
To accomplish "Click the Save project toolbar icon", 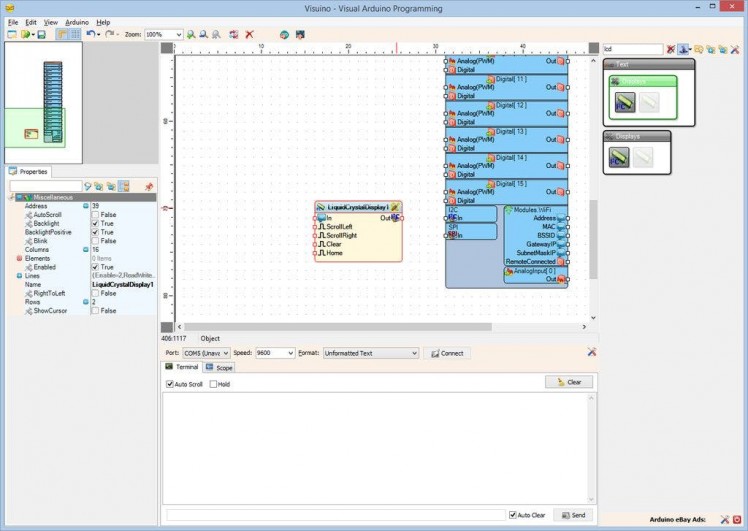I will tap(41, 34).
